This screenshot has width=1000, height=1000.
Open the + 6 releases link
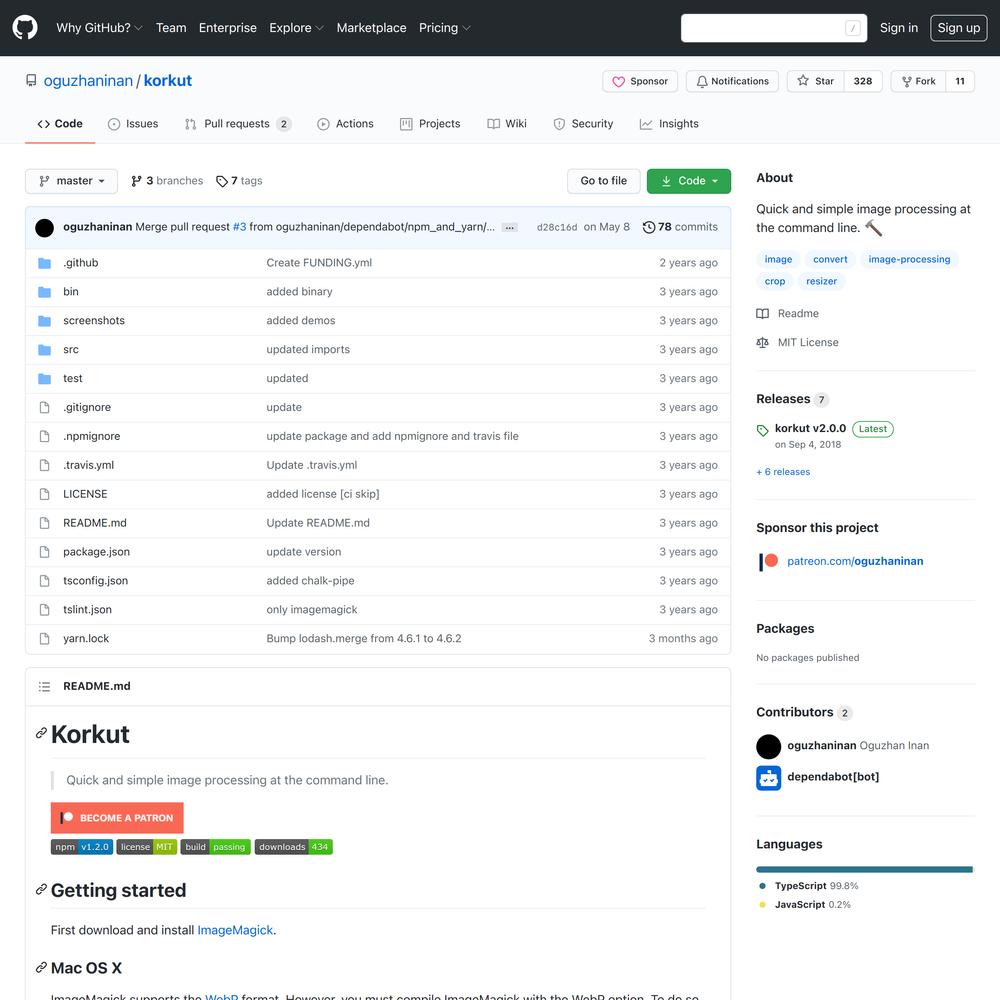783,472
